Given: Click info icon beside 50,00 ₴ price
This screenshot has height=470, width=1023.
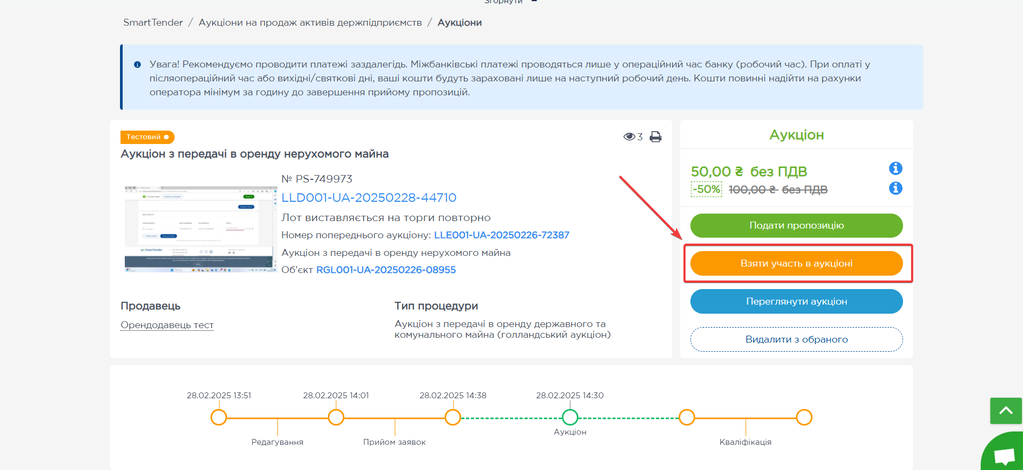Looking at the screenshot, I should [895, 169].
